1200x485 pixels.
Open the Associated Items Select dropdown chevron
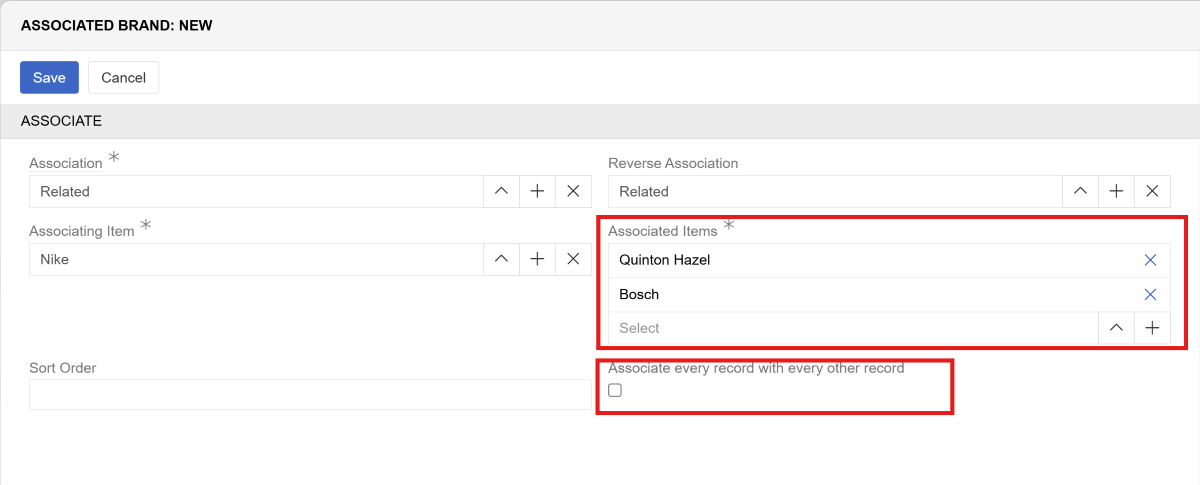click(1116, 328)
